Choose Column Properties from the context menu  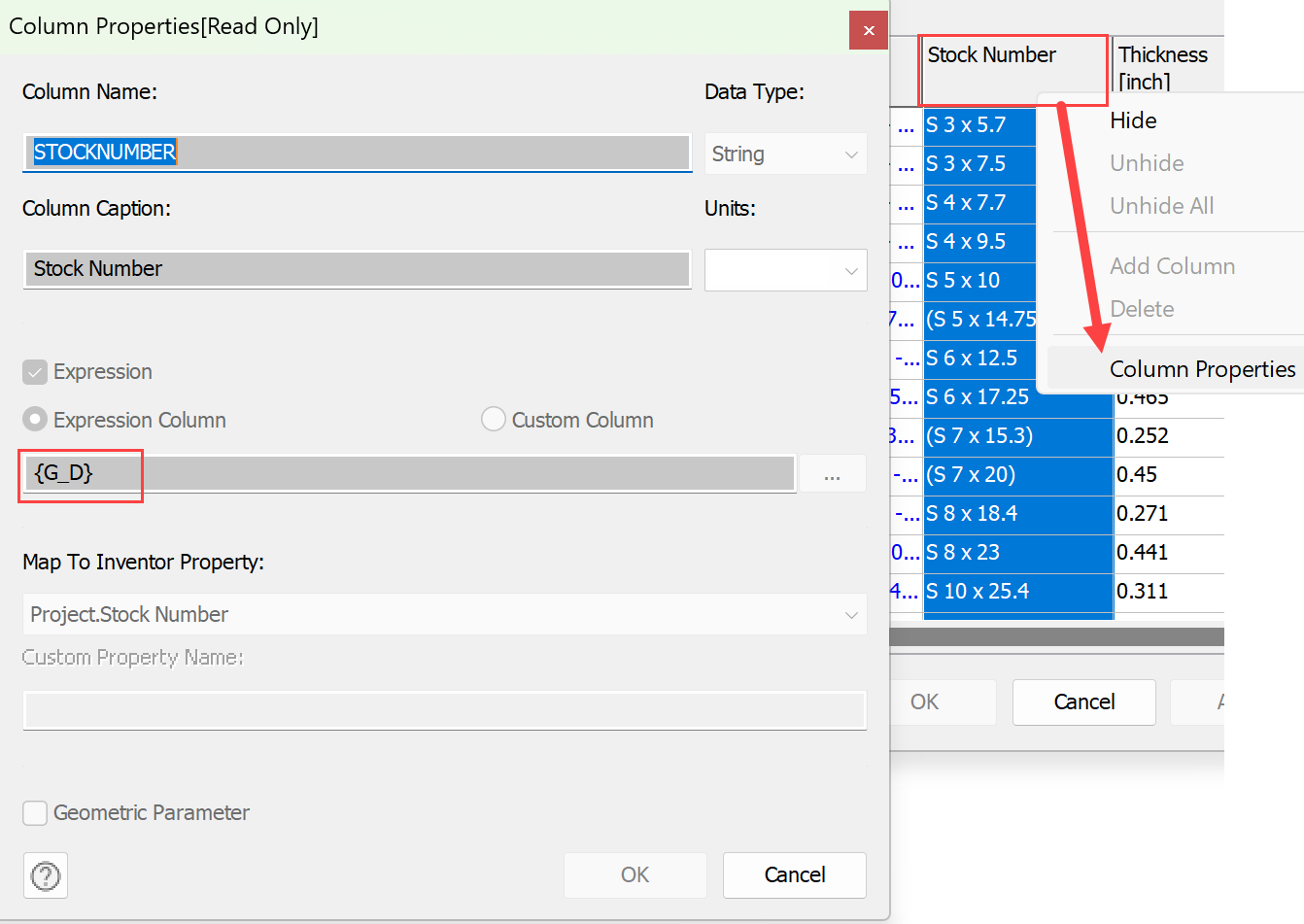point(1202,369)
